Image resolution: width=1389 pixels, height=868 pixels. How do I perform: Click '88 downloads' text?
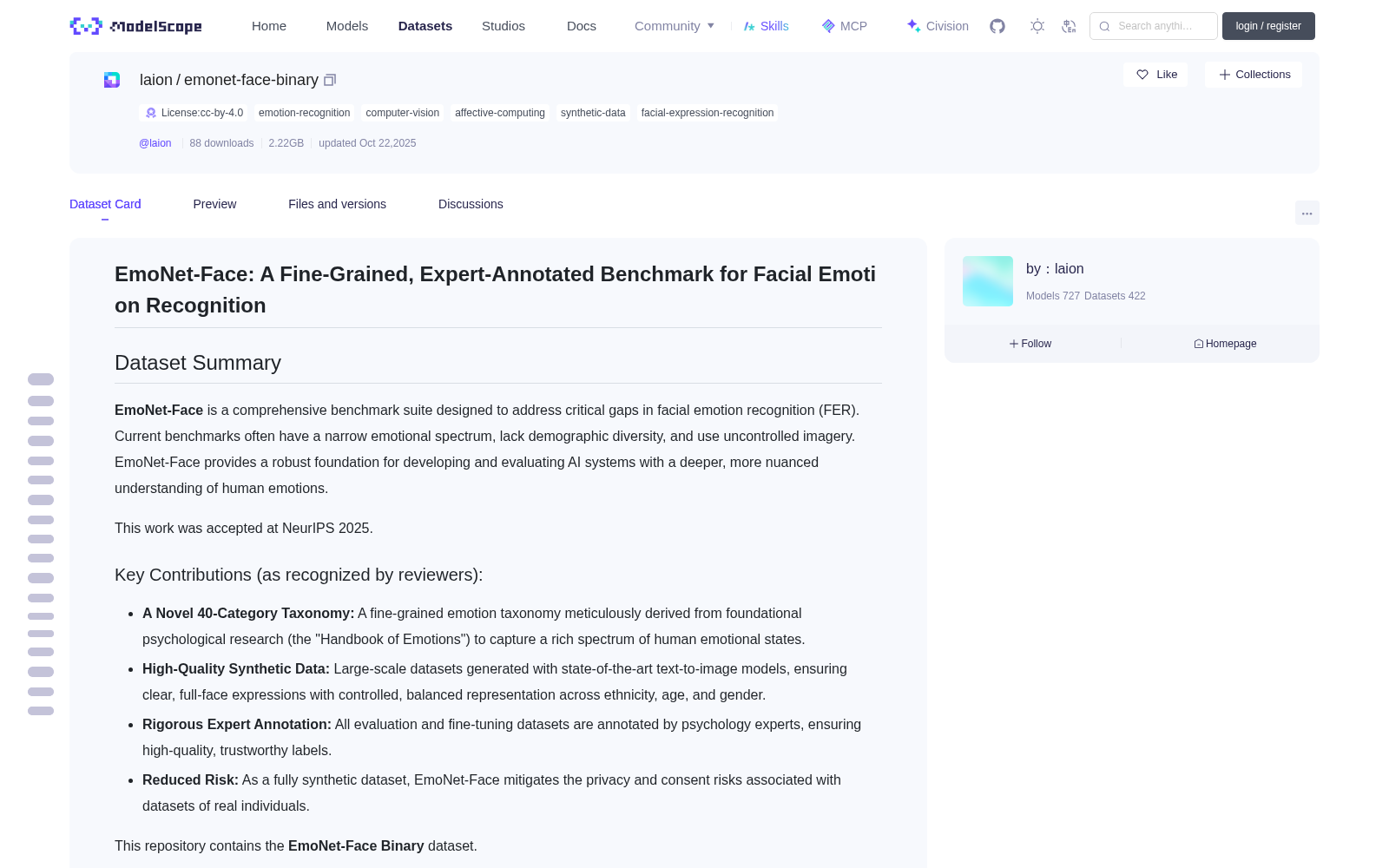coord(221,143)
